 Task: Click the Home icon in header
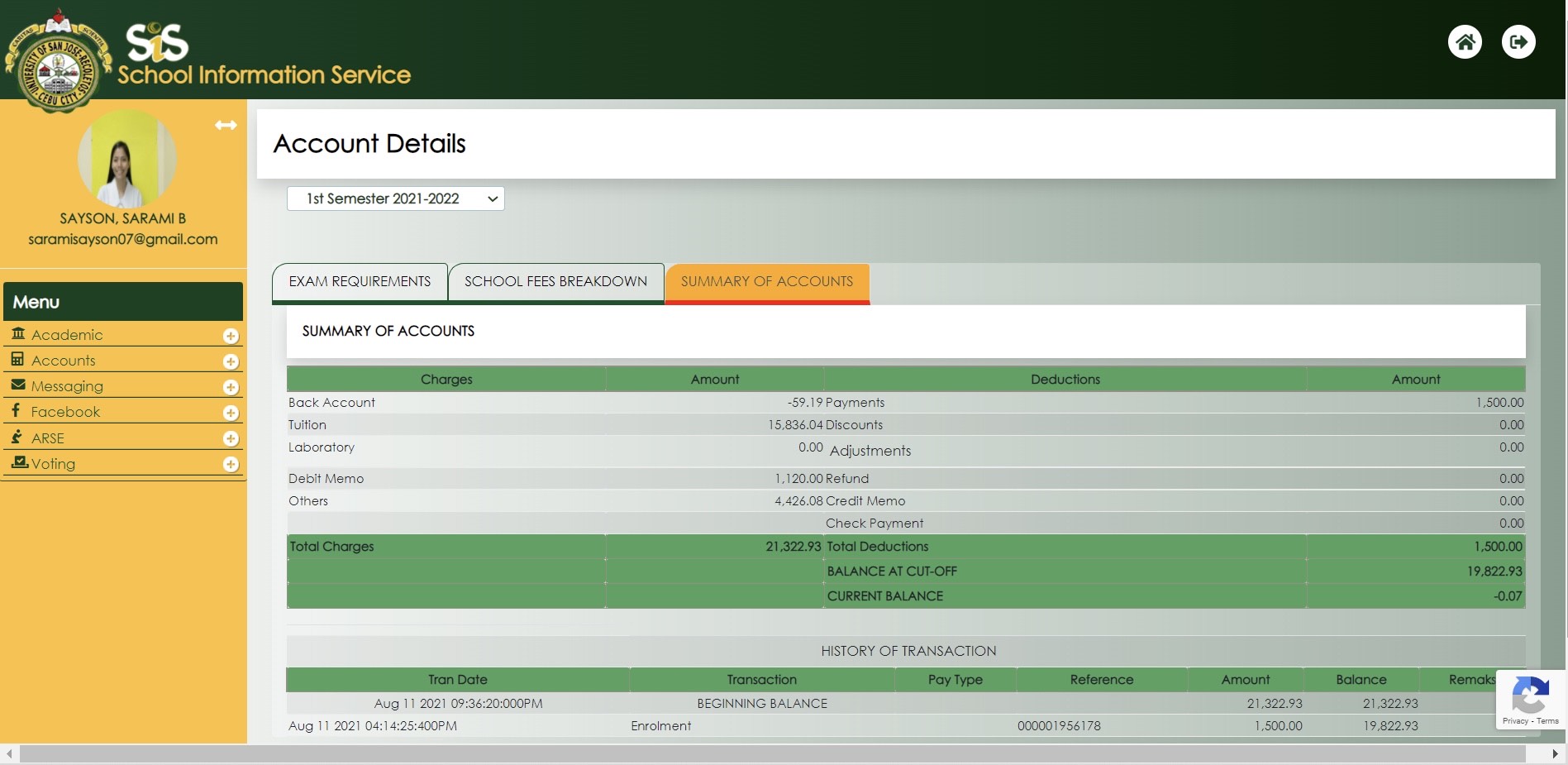point(1465,42)
